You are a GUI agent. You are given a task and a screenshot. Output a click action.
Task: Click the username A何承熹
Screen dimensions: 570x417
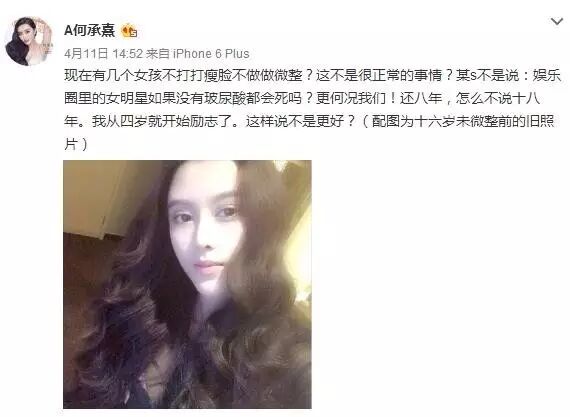89,30
